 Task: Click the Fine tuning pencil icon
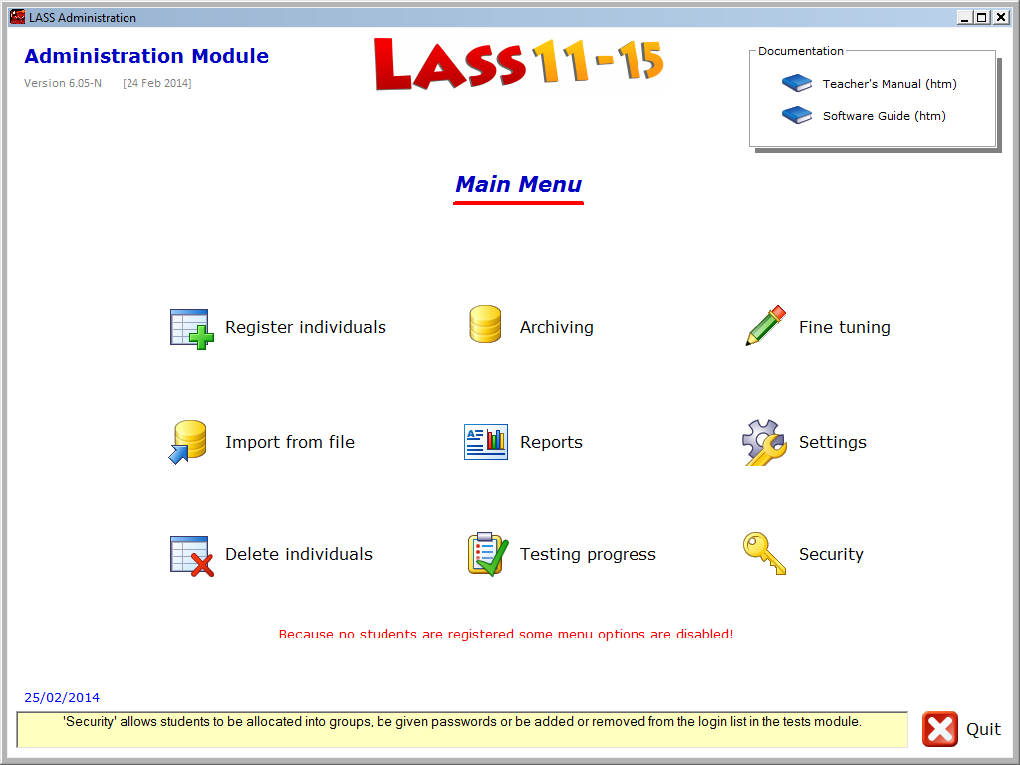pos(766,325)
